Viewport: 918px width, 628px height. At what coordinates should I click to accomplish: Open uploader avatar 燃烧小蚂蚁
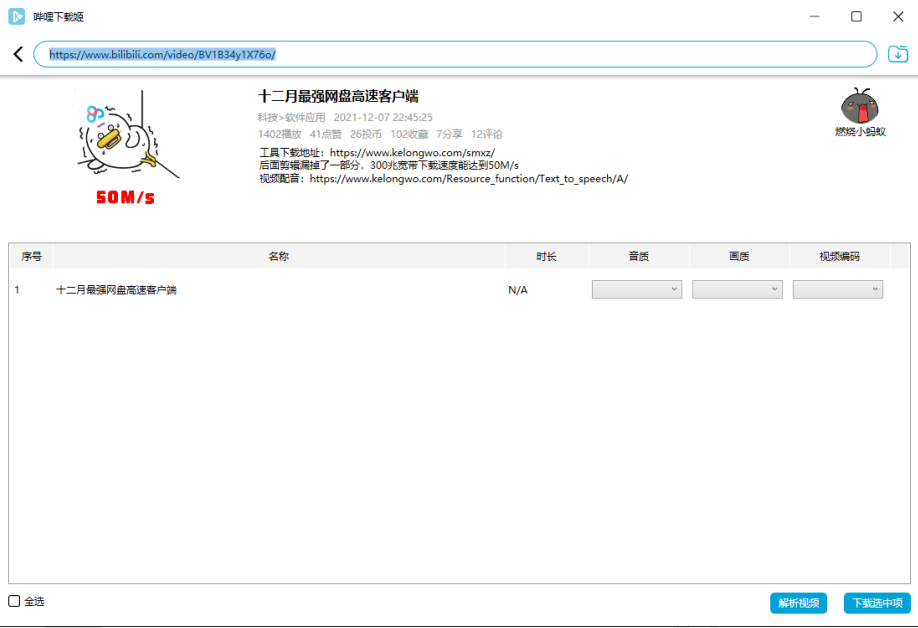[x=859, y=106]
